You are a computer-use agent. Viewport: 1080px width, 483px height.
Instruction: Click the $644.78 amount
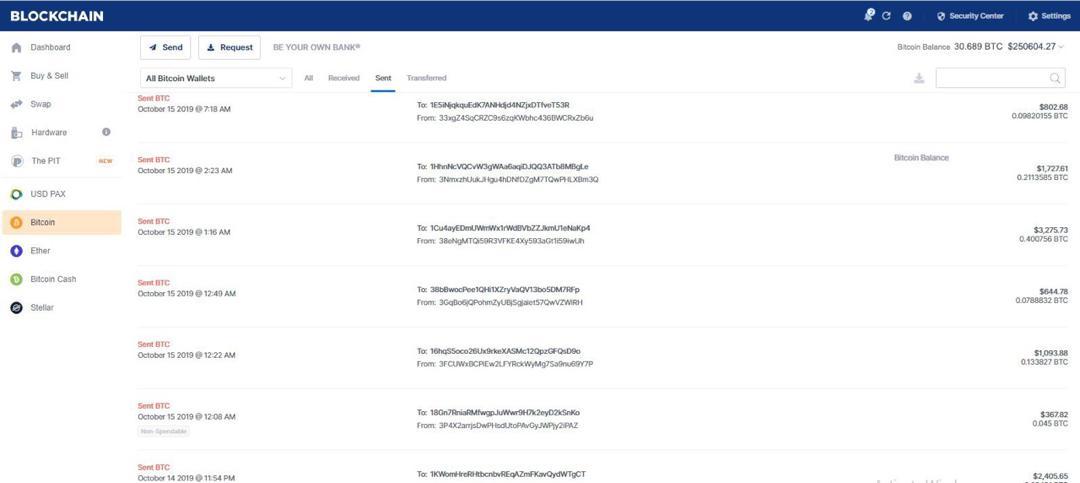coord(1053,291)
